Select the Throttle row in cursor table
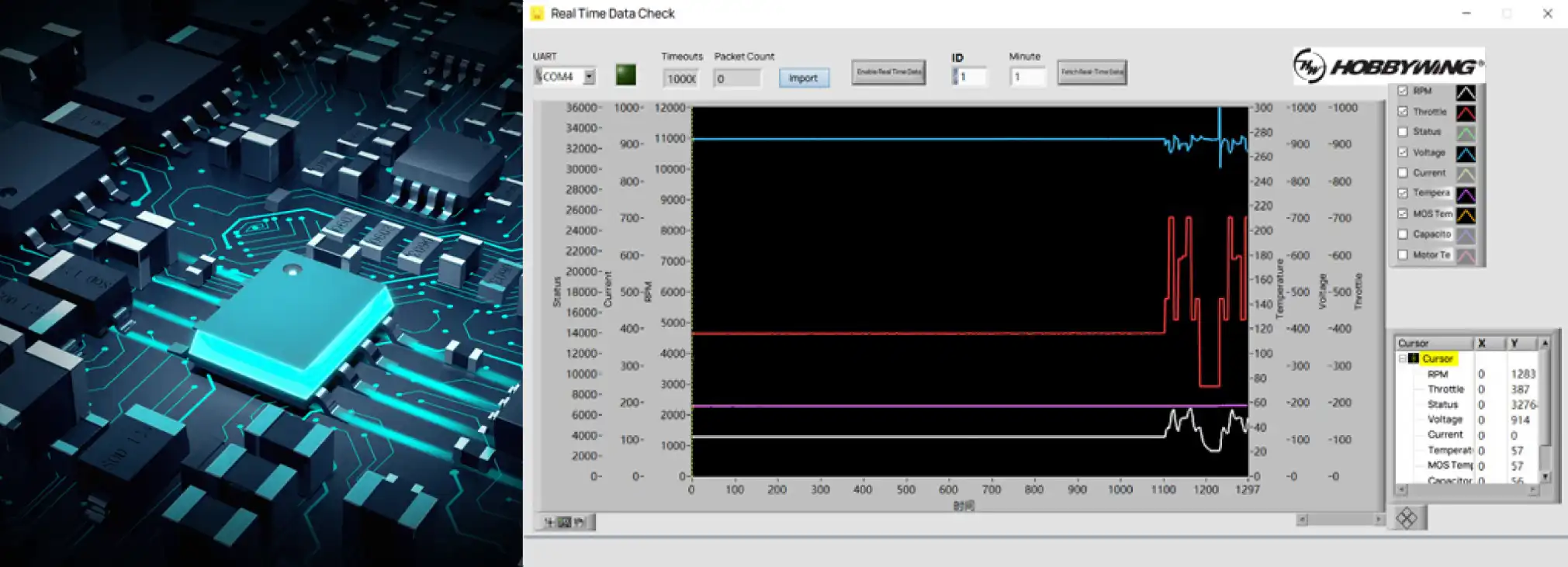The width and height of the screenshot is (1568, 567). [1467, 389]
